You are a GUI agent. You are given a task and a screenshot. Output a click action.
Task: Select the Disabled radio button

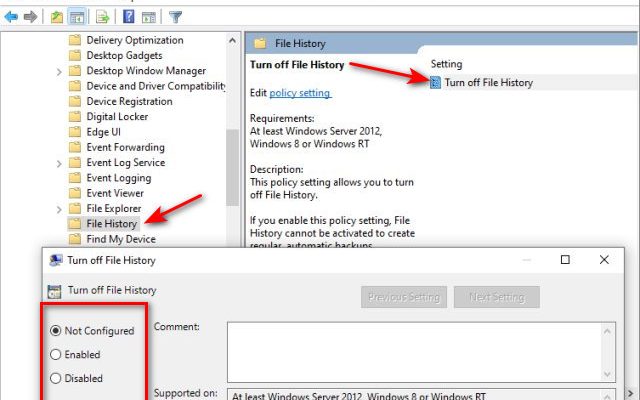(x=56, y=378)
